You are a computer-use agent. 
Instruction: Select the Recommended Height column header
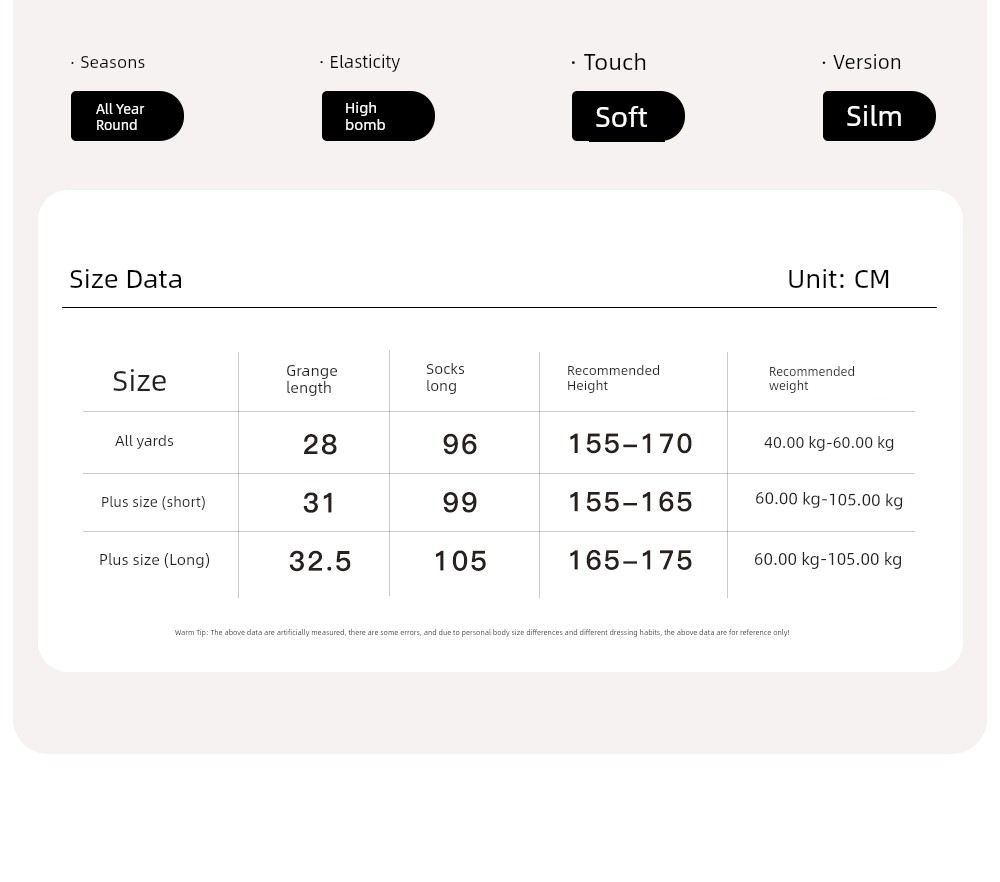pos(613,378)
